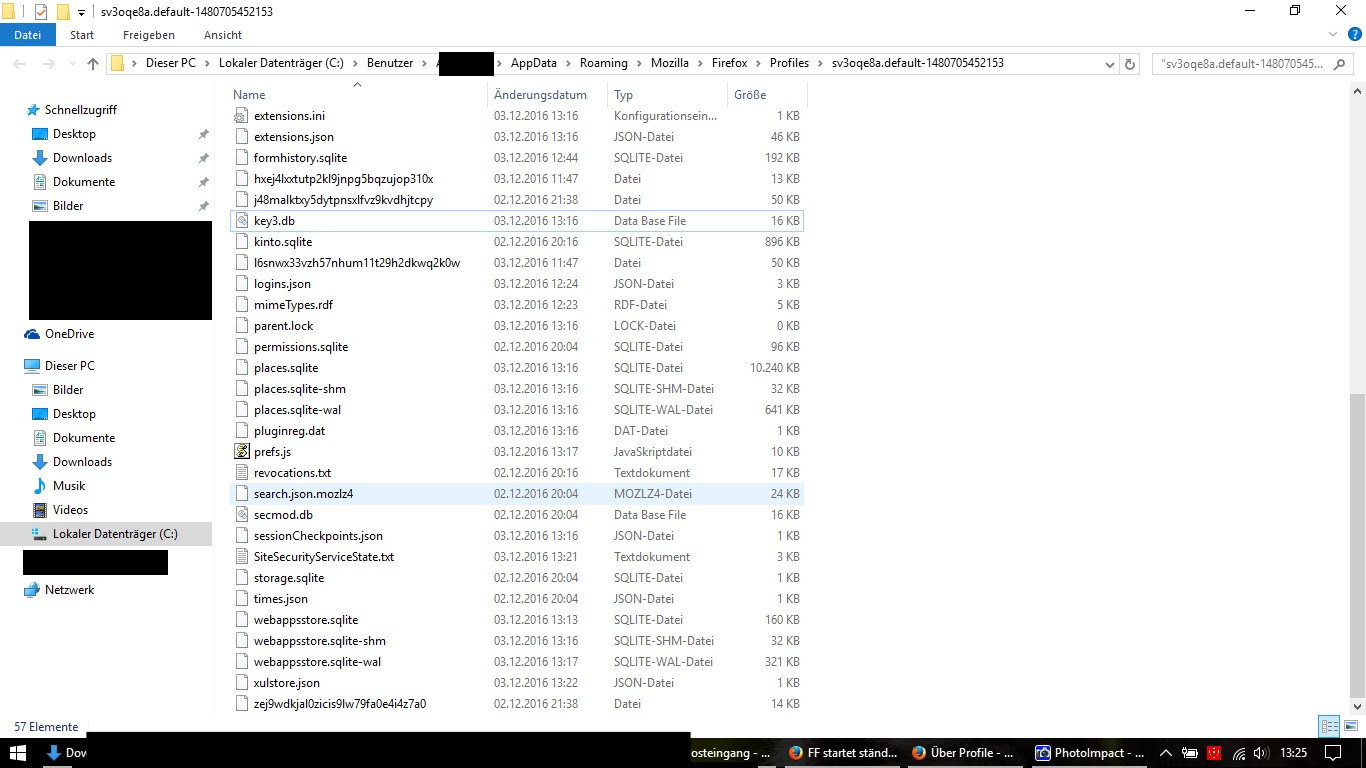Click the pin icon beside Quick Access Dokumente
Viewport: 1366px width, 768px height.
pos(203,182)
